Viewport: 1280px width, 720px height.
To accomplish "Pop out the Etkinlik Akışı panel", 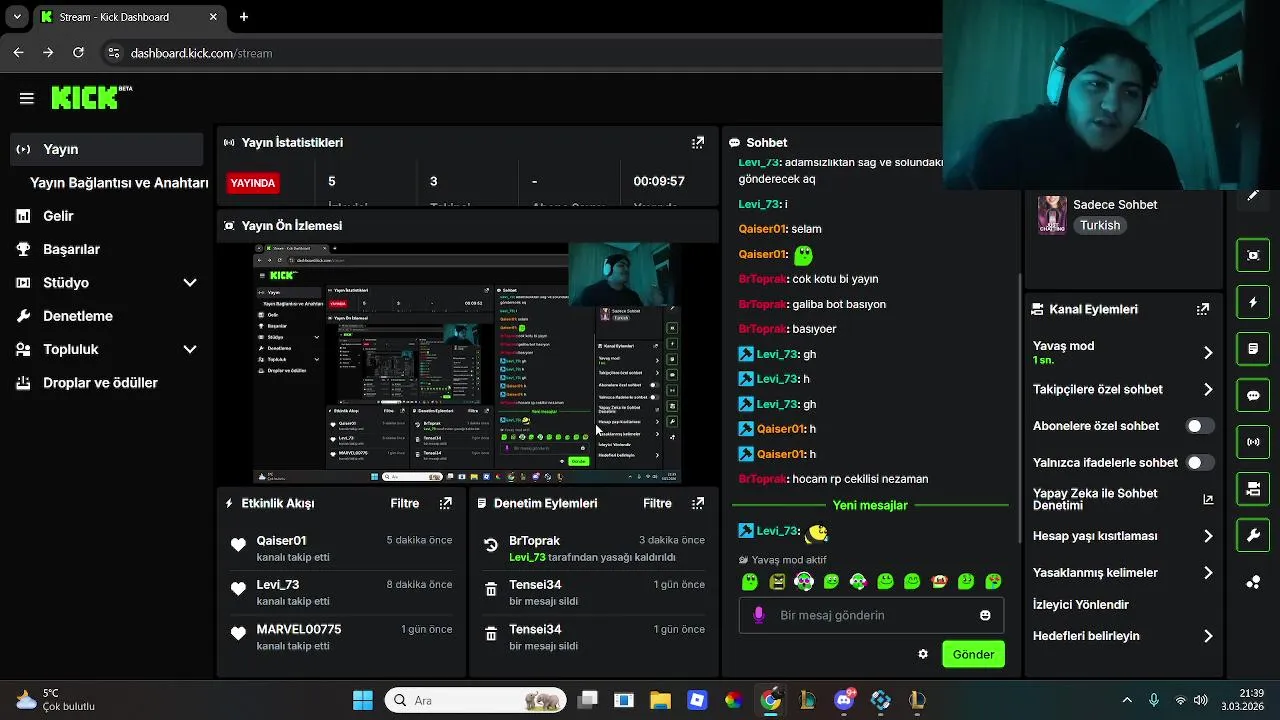I will (x=446, y=503).
